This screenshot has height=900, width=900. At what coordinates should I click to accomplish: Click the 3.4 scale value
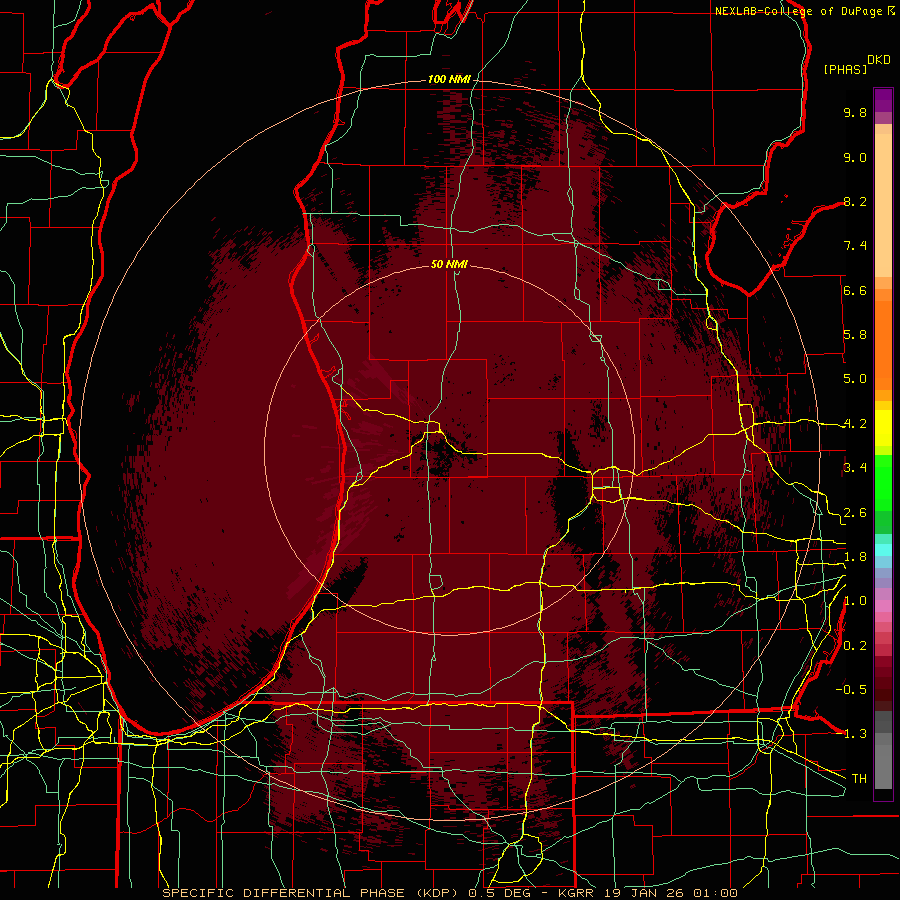point(855,468)
